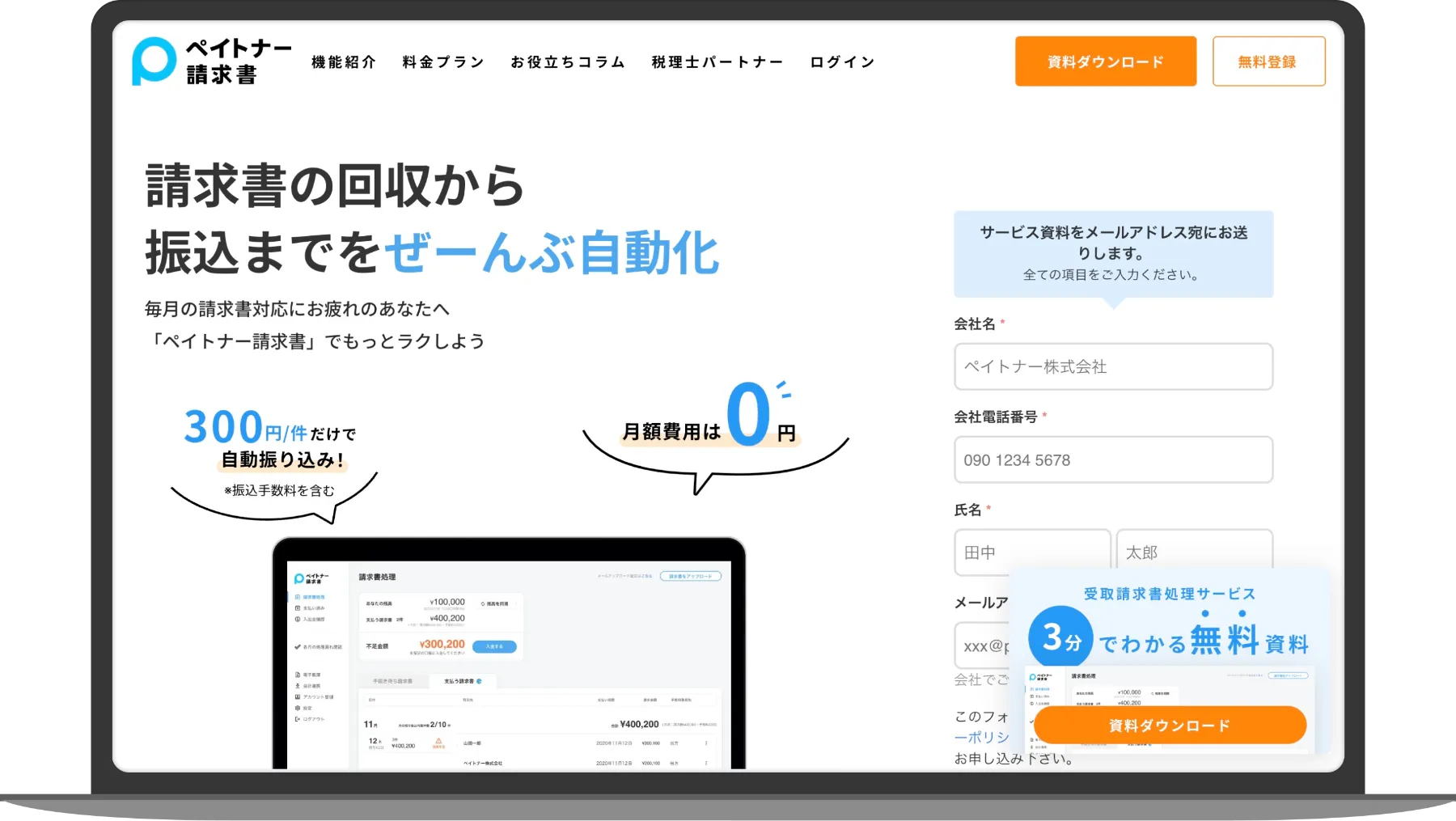This screenshot has width=1456, height=821.
Task: Click the 月額費用は text
Action: 671,431
